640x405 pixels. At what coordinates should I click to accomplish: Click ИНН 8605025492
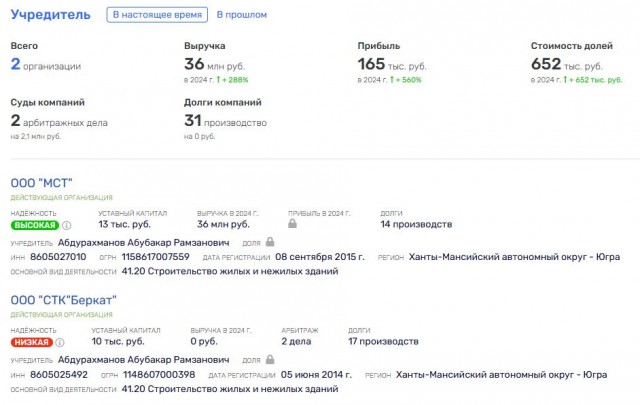coord(59,374)
